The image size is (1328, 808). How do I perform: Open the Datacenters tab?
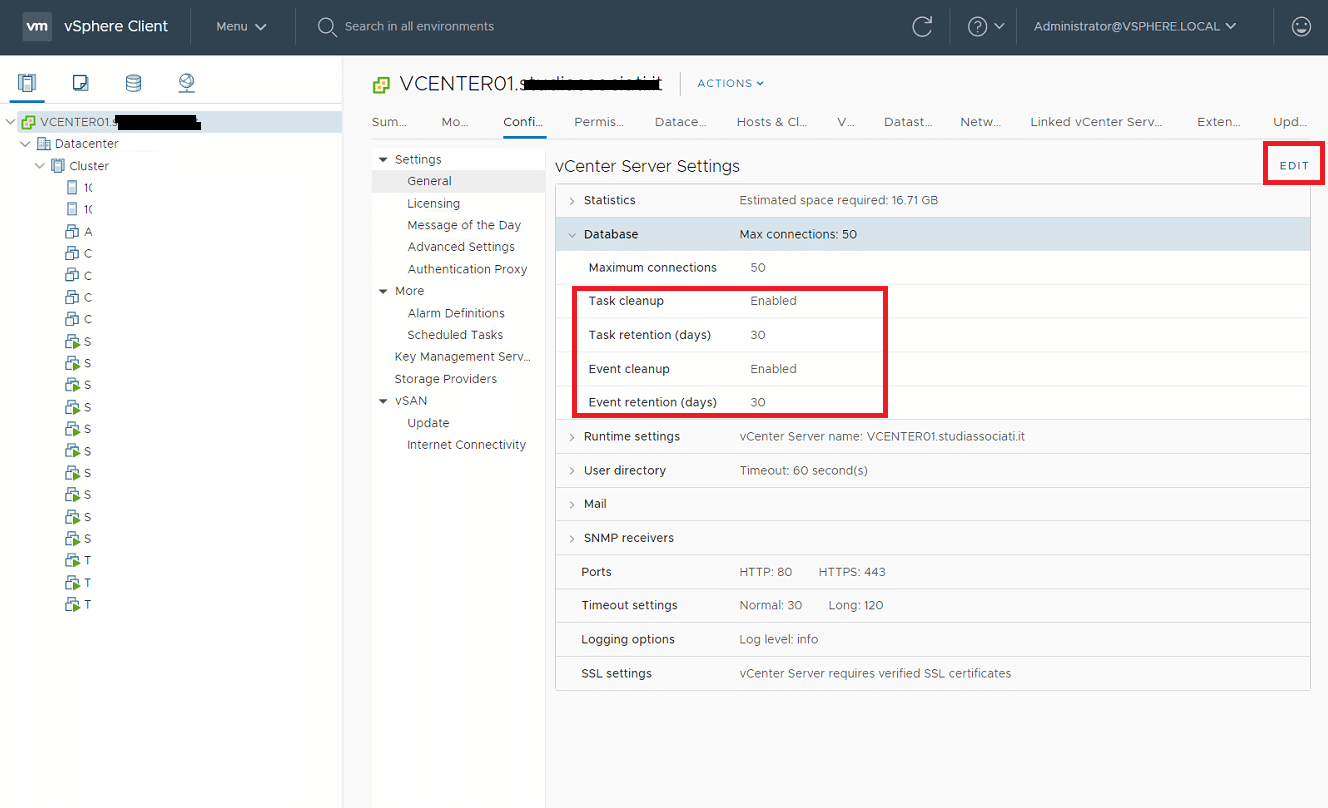[681, 122]
